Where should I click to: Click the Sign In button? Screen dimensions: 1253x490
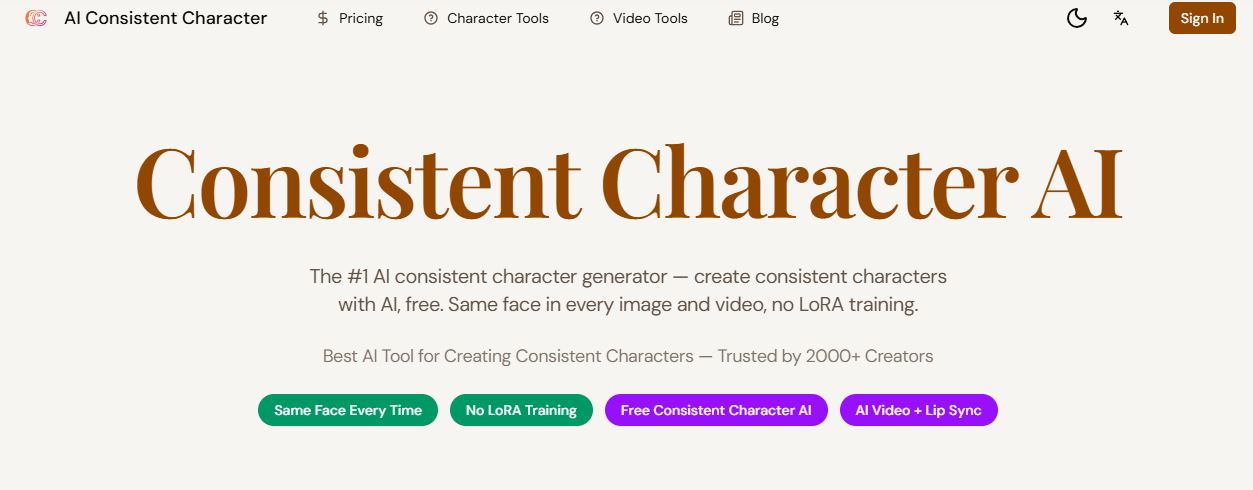coord(1202,18)
